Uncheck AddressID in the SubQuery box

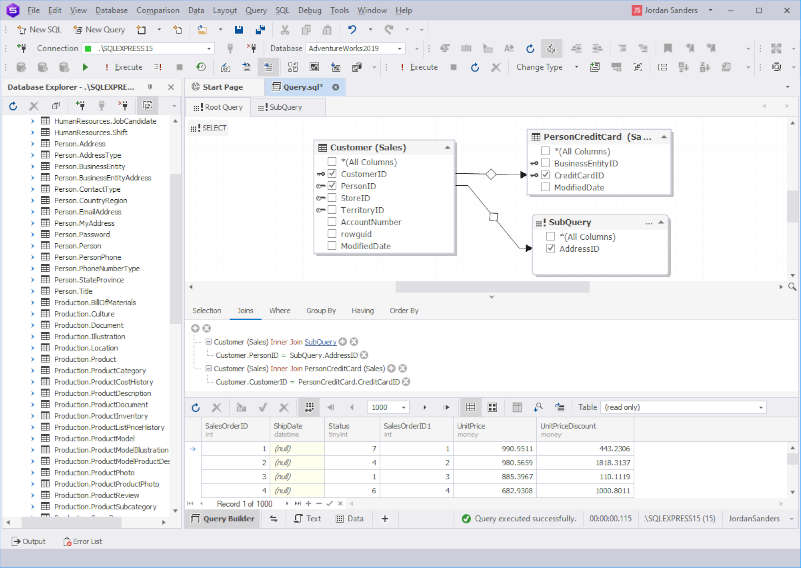click(551, 249)
